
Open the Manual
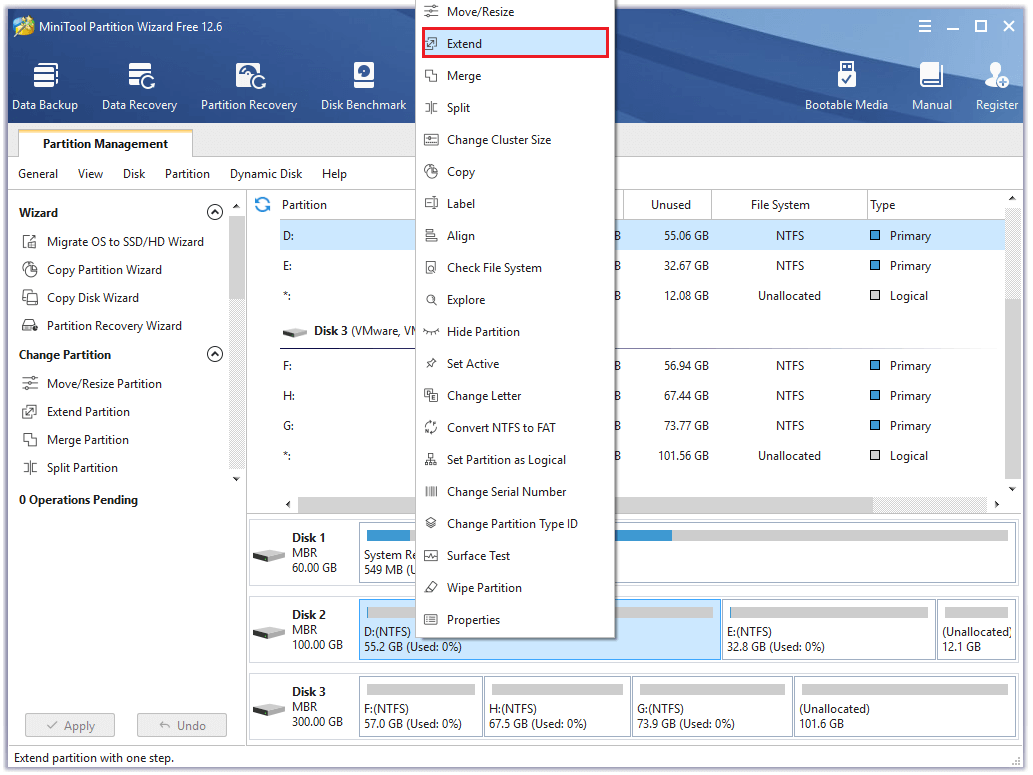[x=932, y=87]
